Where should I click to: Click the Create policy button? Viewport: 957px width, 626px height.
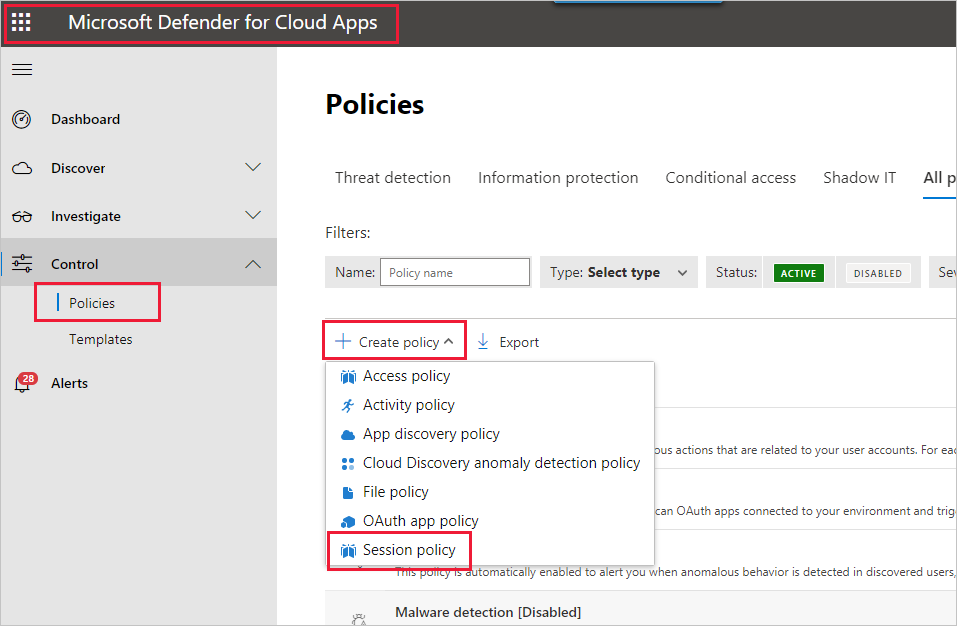(x=395, y=342)
